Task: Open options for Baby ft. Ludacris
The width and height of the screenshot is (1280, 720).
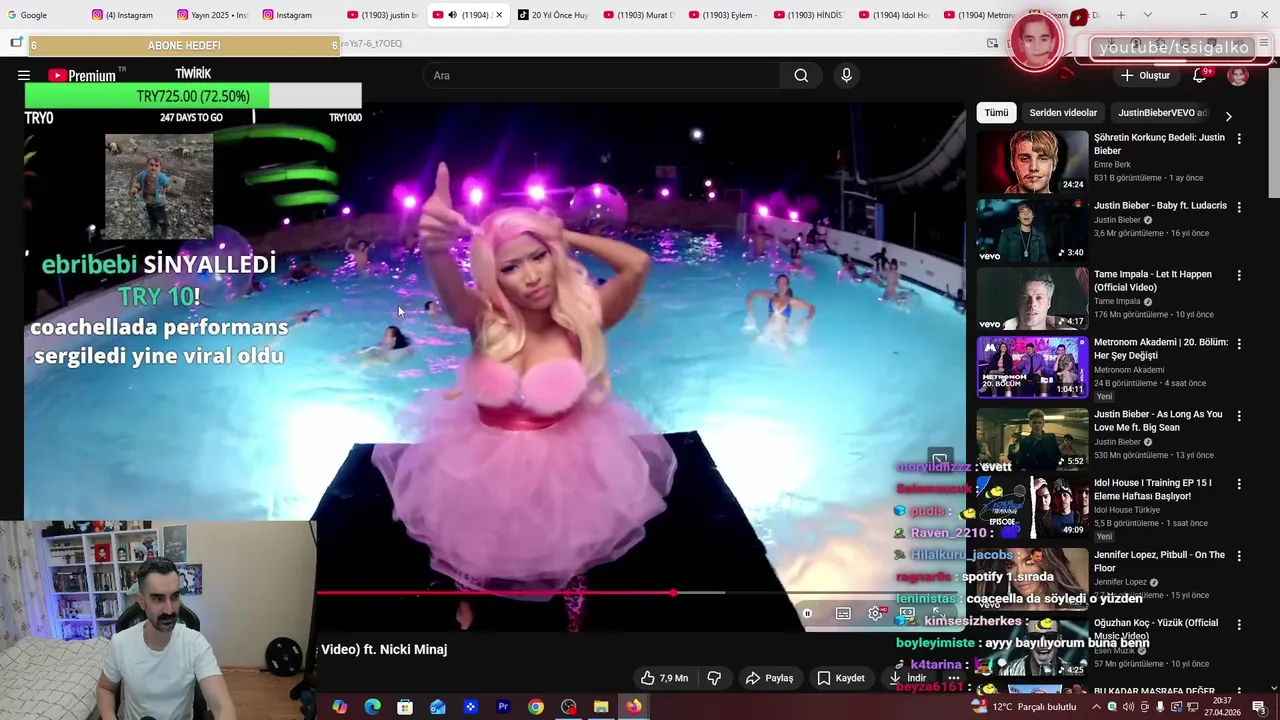Action: point(1239,207)
